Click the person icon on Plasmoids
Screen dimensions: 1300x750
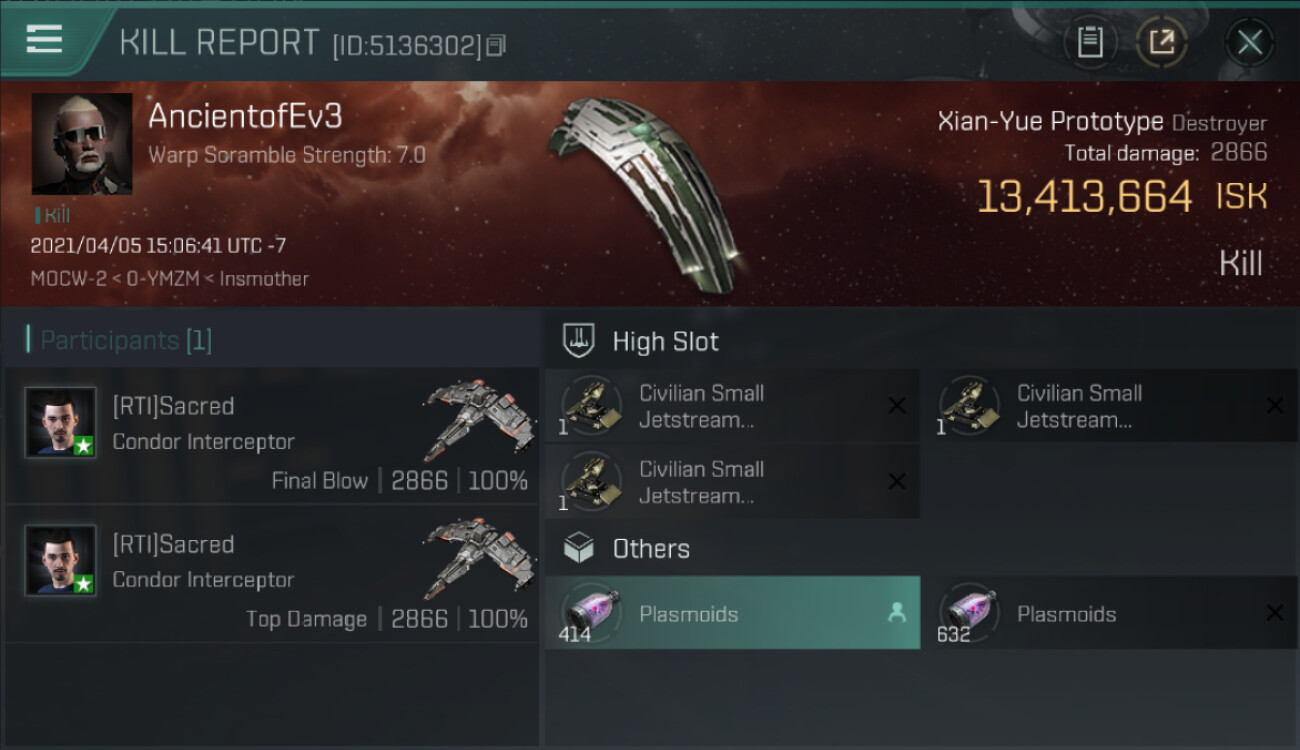pyautogui.click(x=896, y=613)
